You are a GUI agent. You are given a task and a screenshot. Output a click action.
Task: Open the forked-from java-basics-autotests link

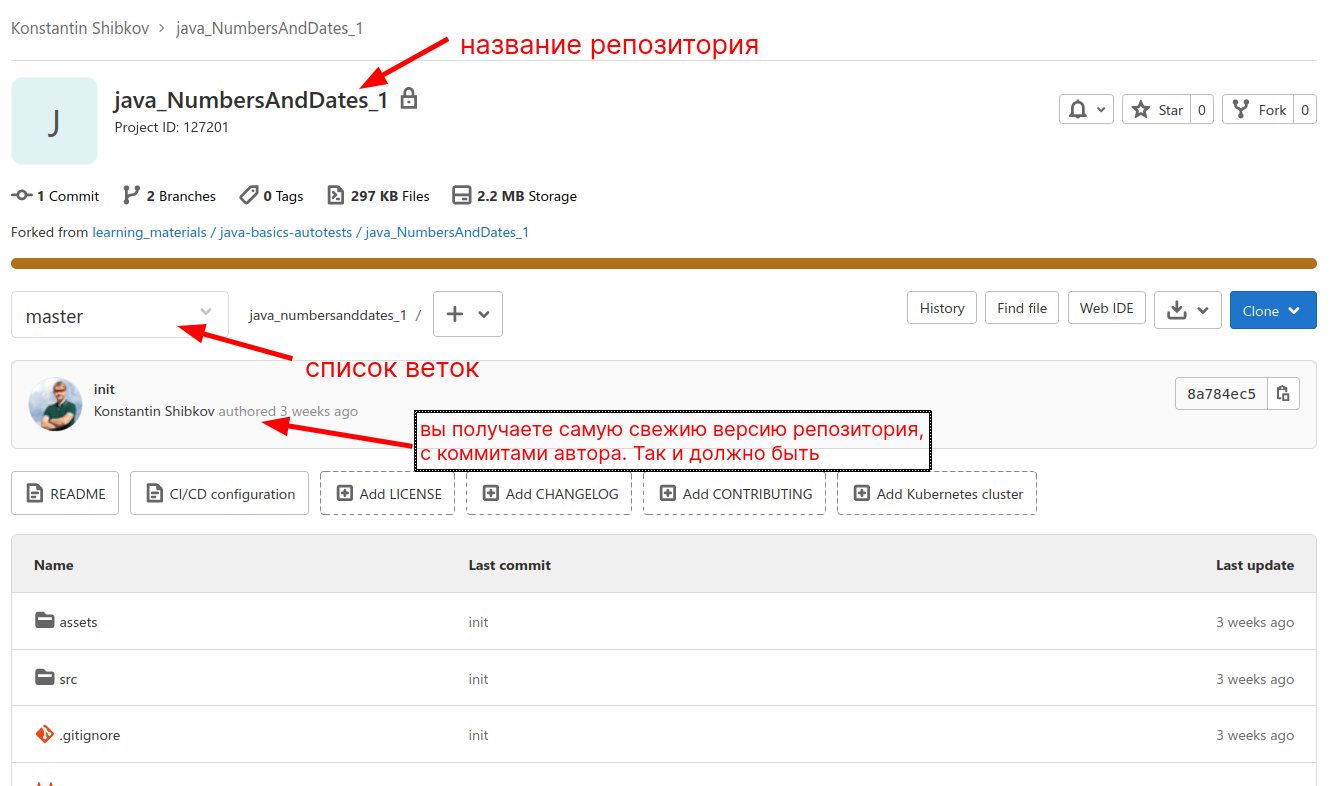286,232
